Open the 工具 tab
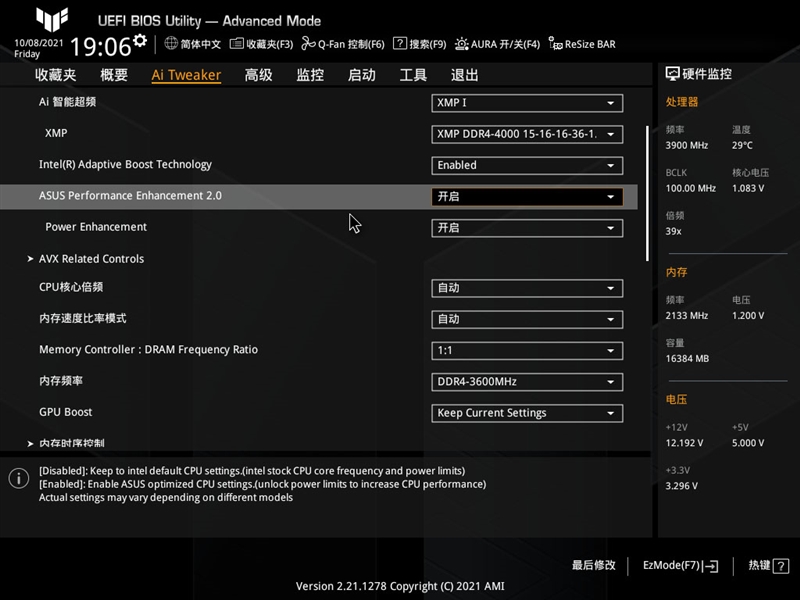 (x=413, y=75)
